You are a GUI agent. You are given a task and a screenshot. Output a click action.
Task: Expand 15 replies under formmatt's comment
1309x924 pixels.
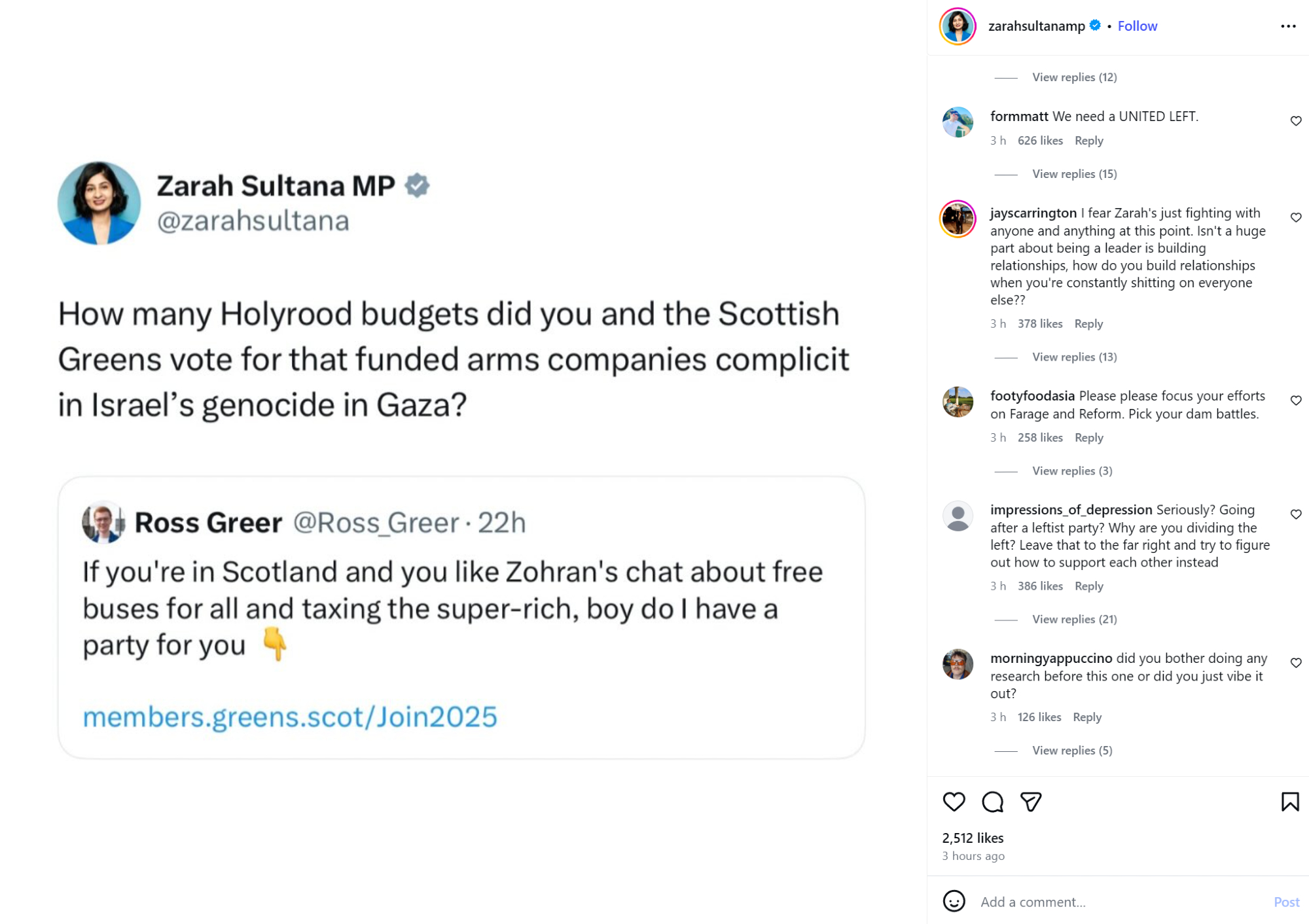pyautogui.click(x=1074, y=174)
